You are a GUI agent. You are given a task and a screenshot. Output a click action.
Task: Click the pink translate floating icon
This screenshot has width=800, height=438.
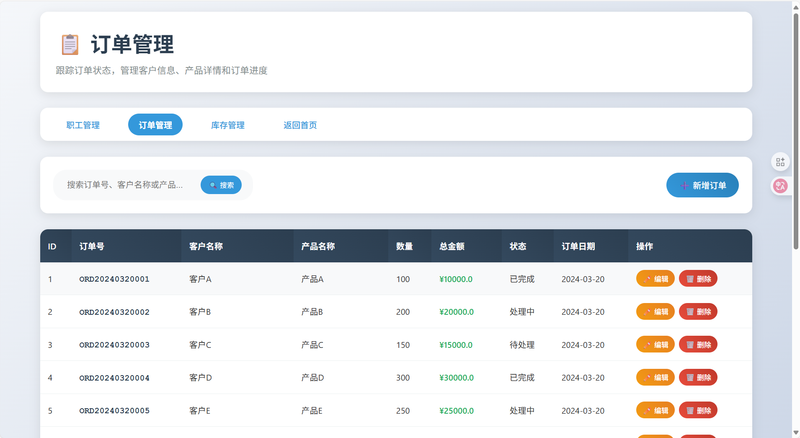(780, 186)
